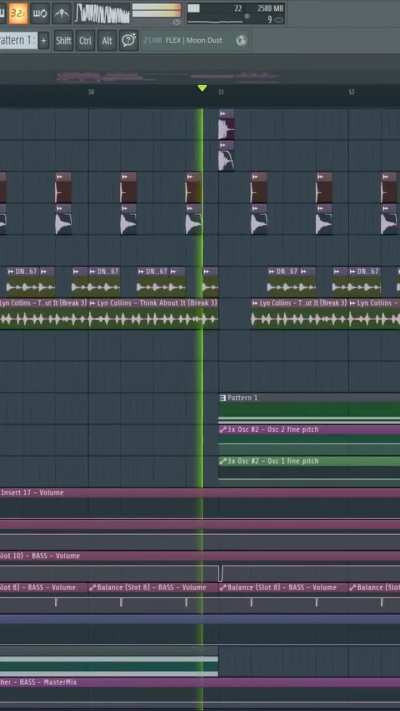Toggle the Shift modifier button
Image resolution: width=400 pixels, height=711 pixels.
[x=63, y=41]
